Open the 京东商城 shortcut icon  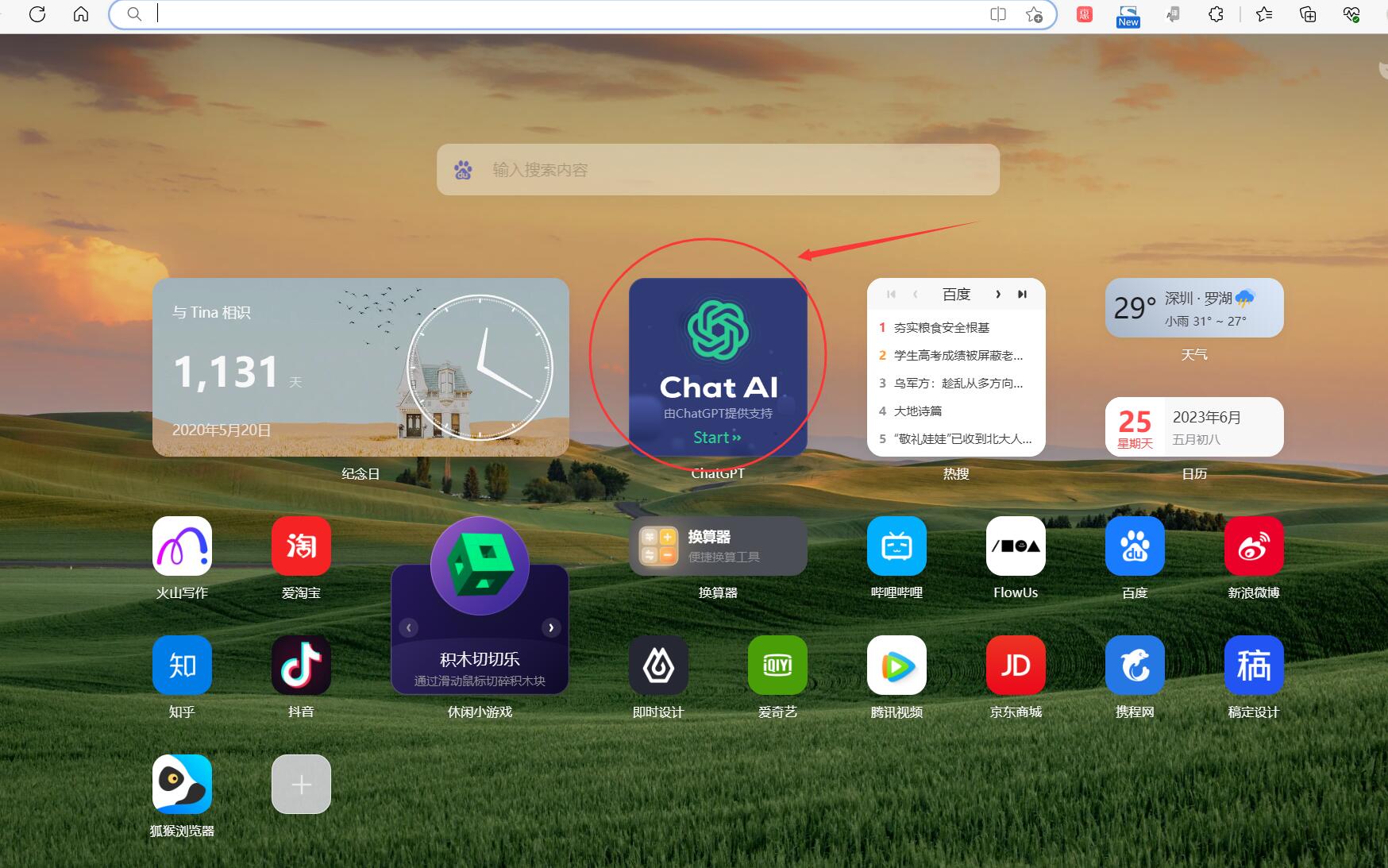1016,665
